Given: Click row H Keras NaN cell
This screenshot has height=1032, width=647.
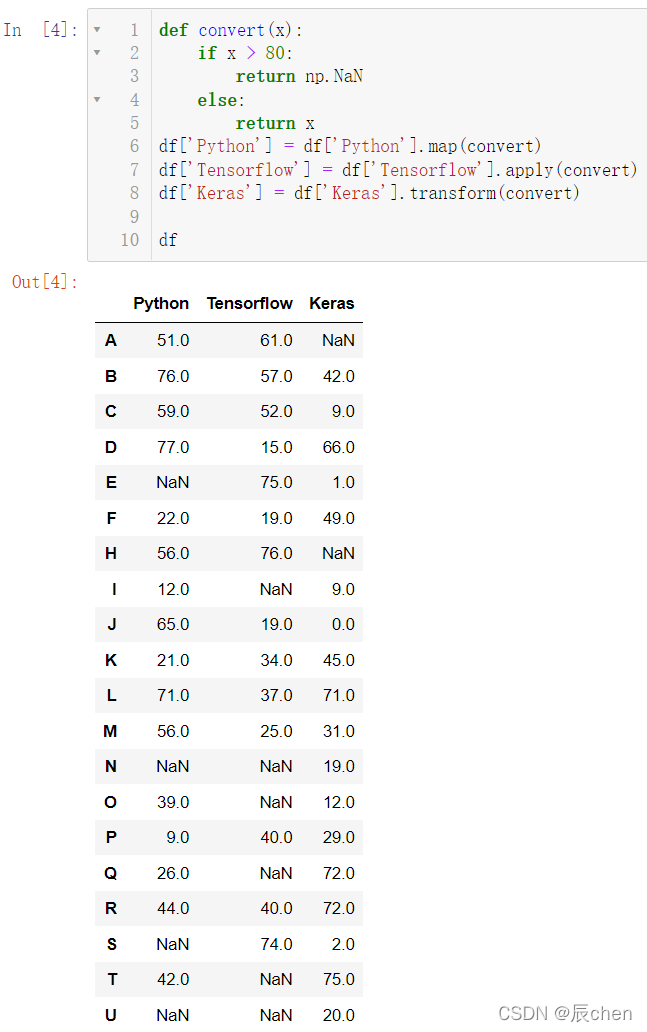Looking at the screenshot, I should 338,554.
